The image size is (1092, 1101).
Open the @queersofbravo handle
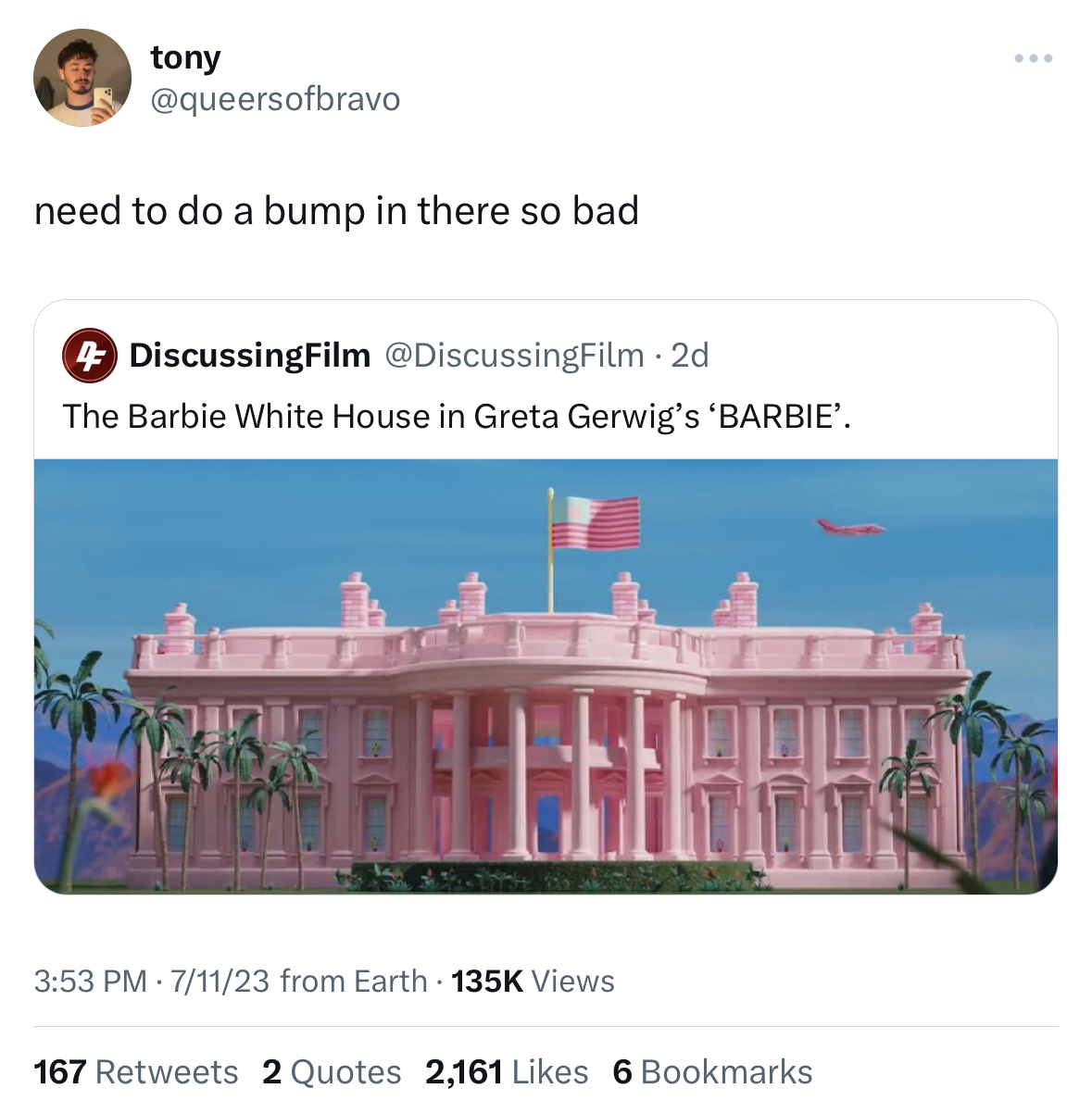(275, 99)
